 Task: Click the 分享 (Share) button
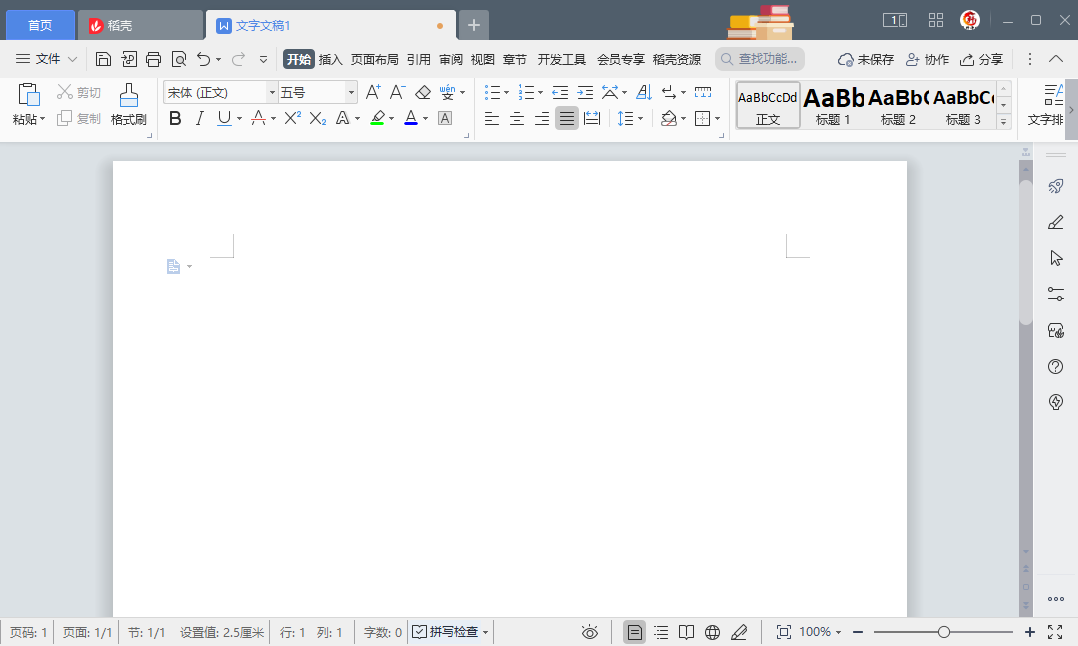(981, 59)
